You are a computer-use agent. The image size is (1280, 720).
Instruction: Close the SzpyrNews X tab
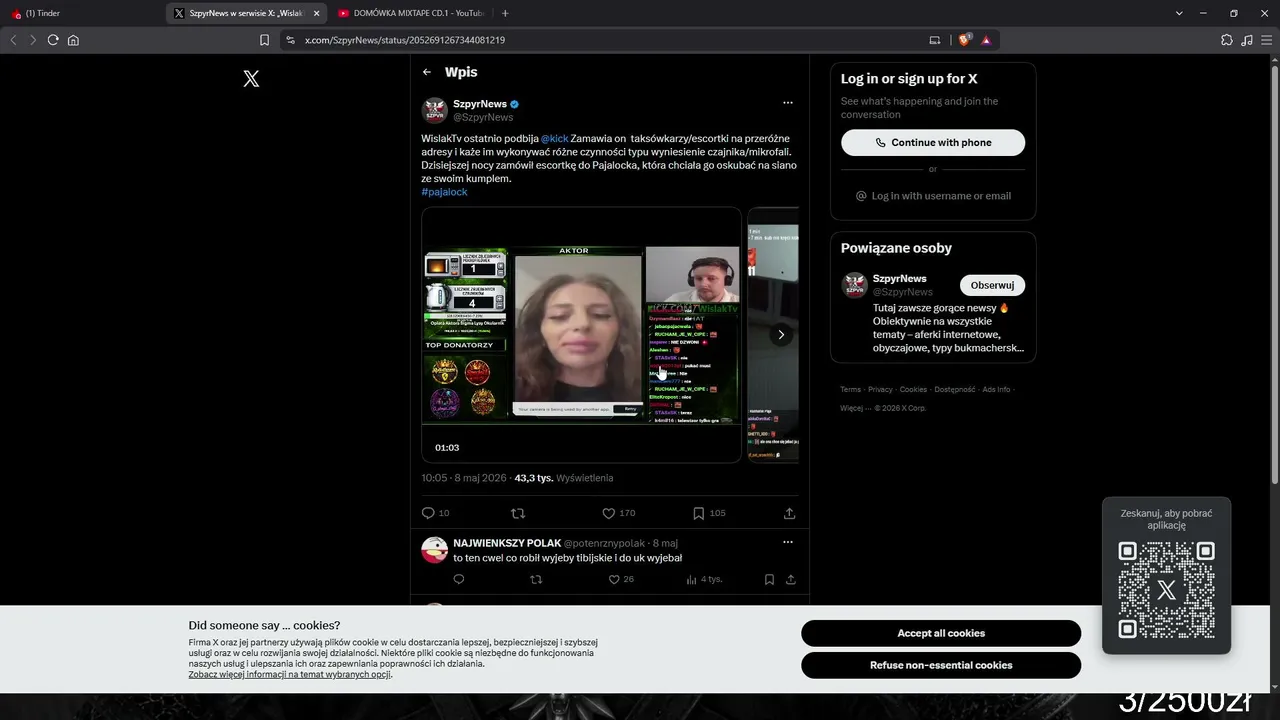(x=317, y=13)
